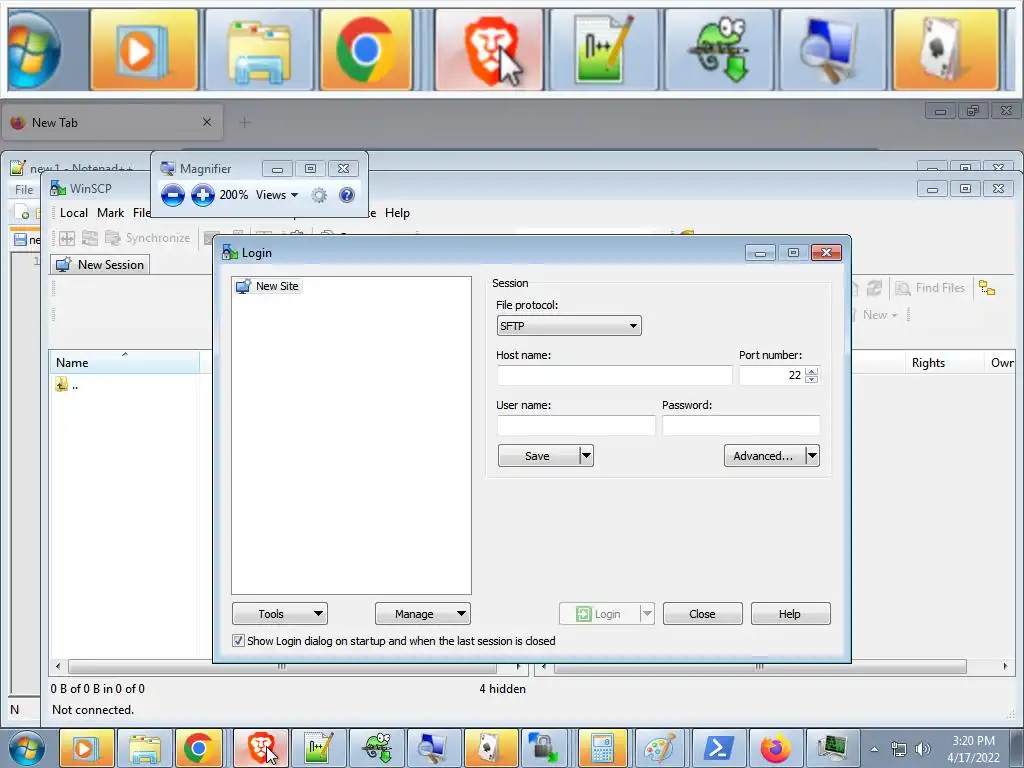
Task: Switch to Notepad++ in taskbar
Action: 318,748
